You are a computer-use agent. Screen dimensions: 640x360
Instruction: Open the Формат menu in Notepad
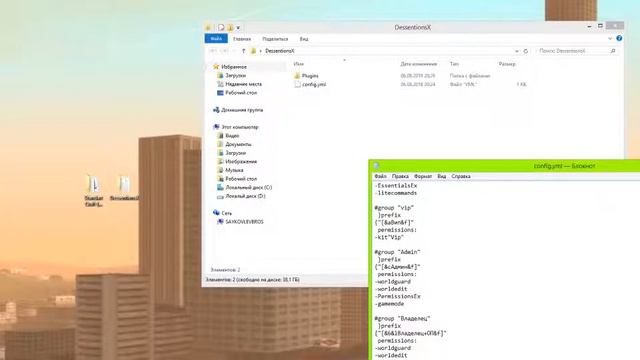pyautogui.click(x=423, y=176)
